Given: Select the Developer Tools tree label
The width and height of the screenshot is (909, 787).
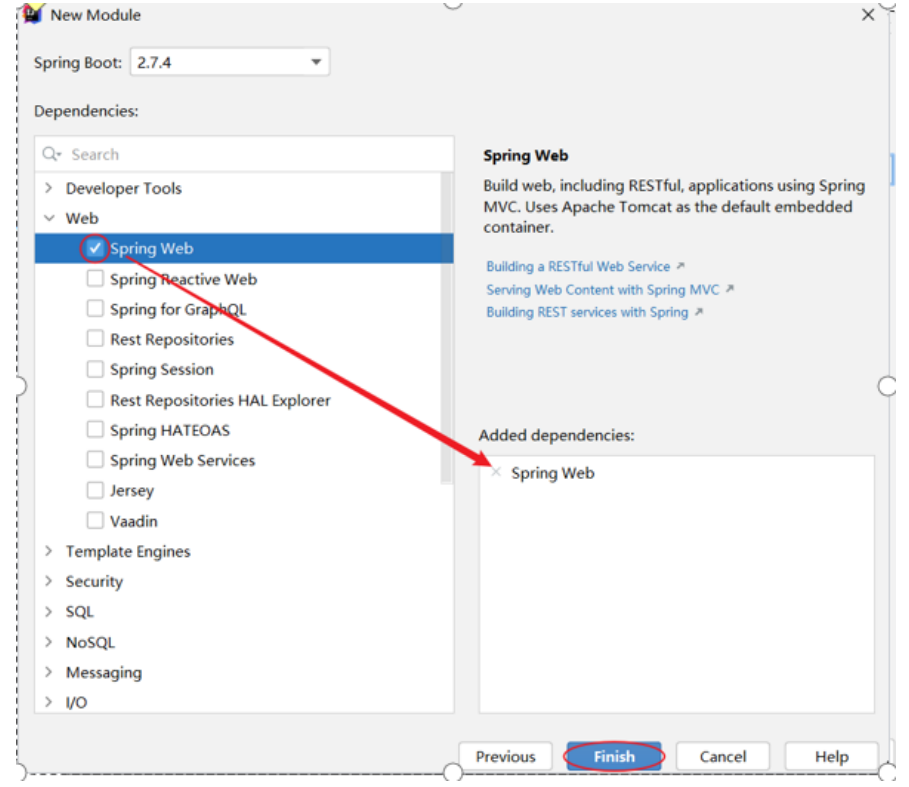Looking at the screenshot, I should click(x=123, y=188).
